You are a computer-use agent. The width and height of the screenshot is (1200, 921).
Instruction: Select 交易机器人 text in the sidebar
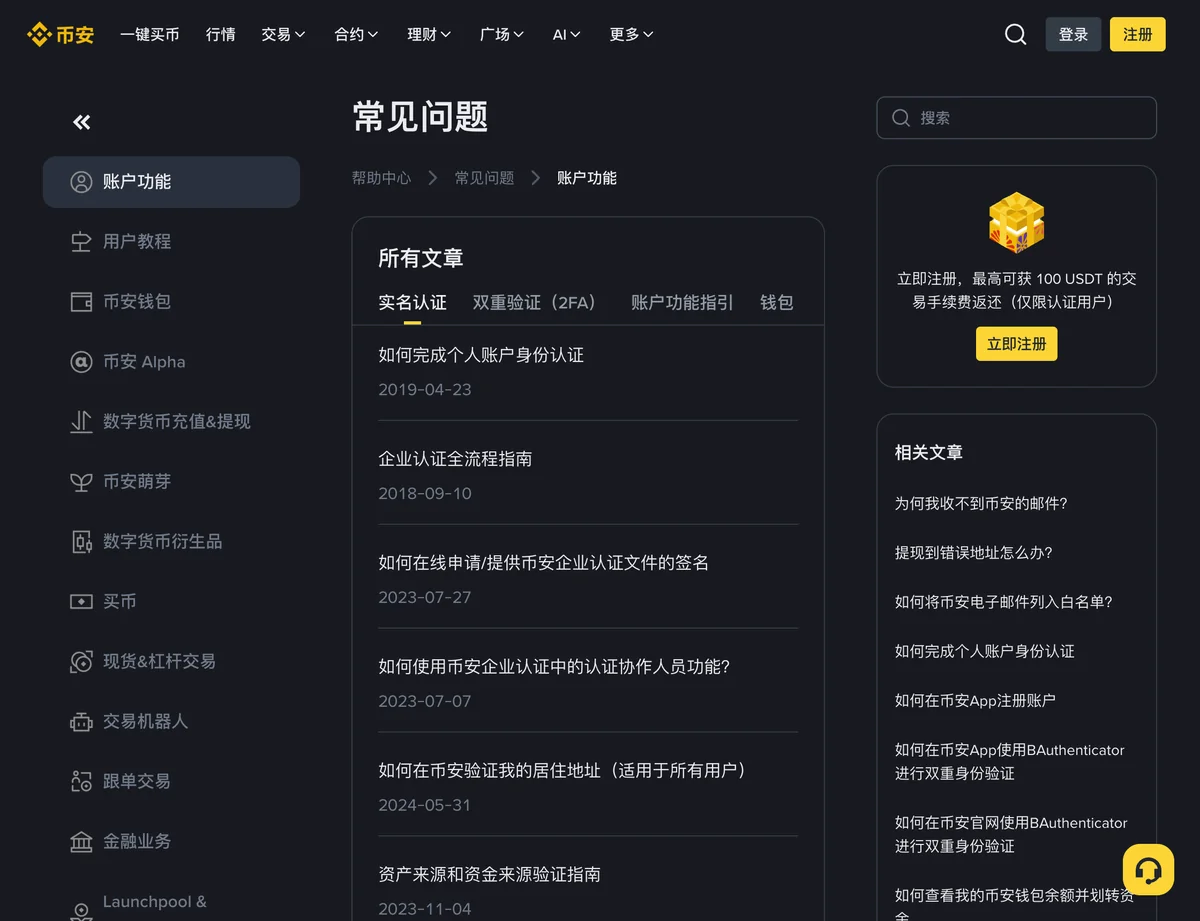point(145,722)
